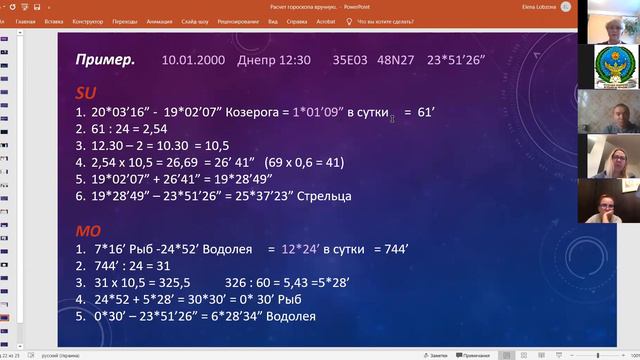Click the slide panel scroll down arrow
640x360 pixels.
point(20,346)
